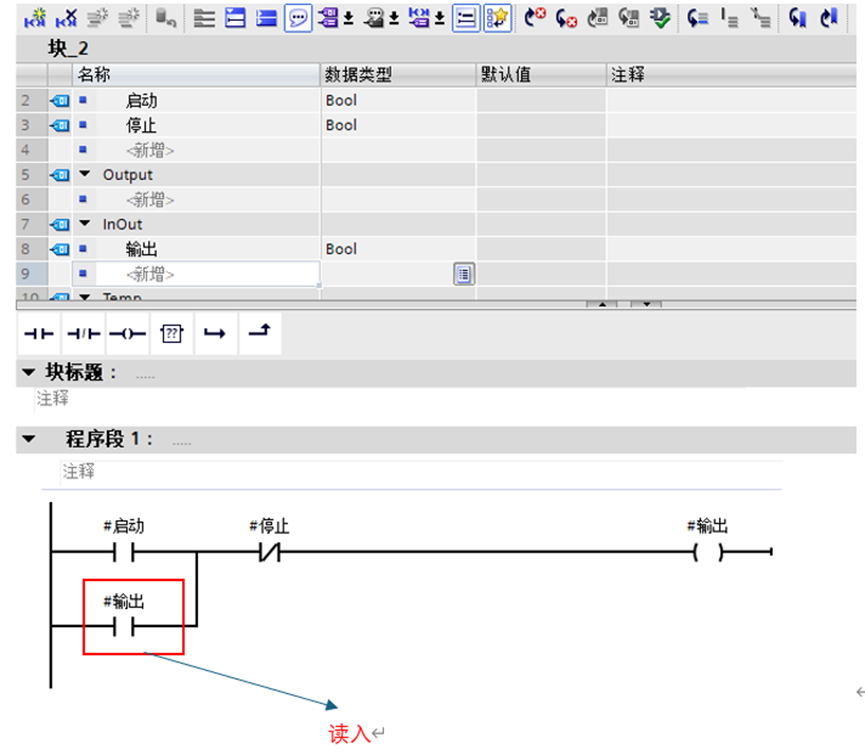This screenshot has height=755, width=865.
Task: Select the #启动 normally open contact
Action: (x=124, y=551)
